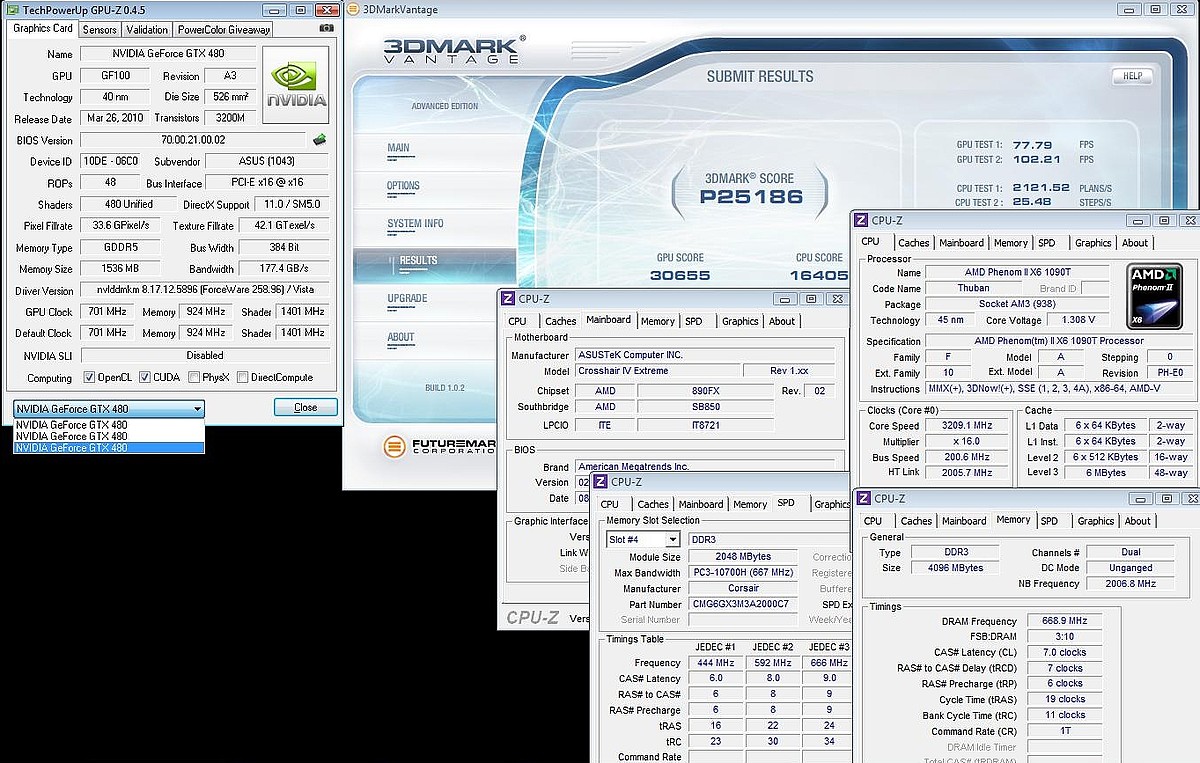Open the PowerColor Giveaway tab

[224, 30]
